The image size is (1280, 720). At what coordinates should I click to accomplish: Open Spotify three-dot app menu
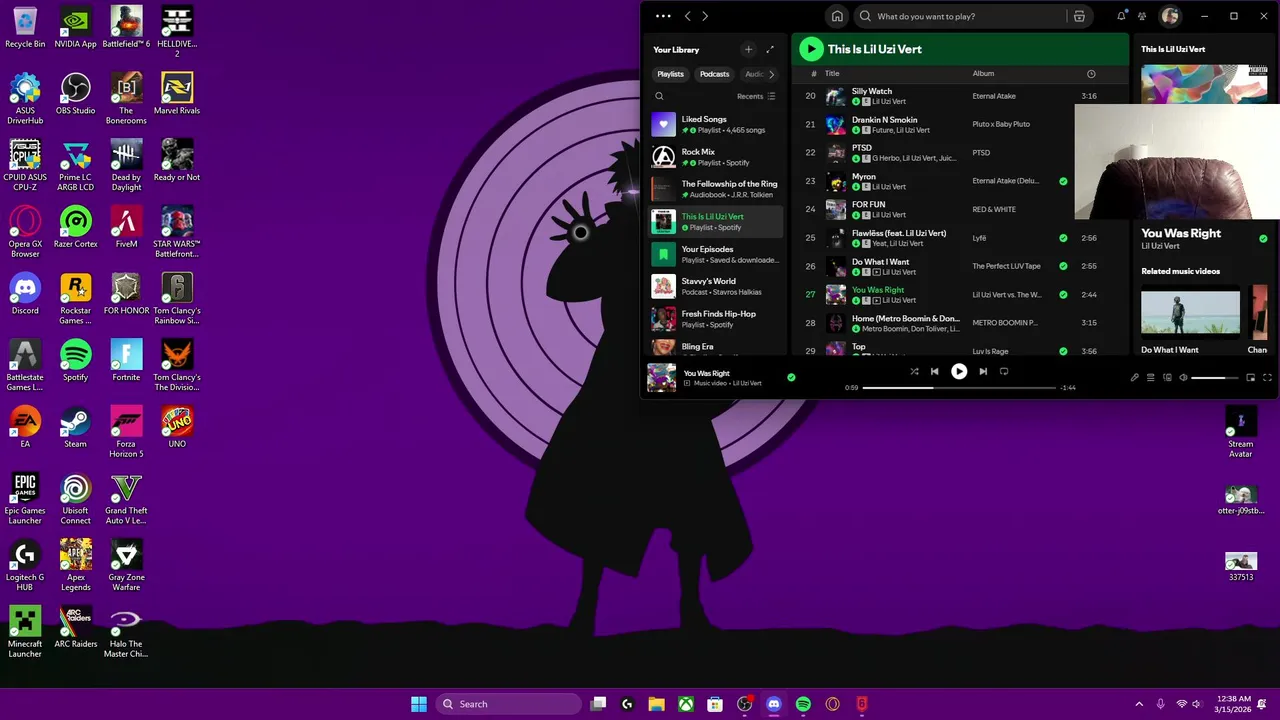pos(663,16)
